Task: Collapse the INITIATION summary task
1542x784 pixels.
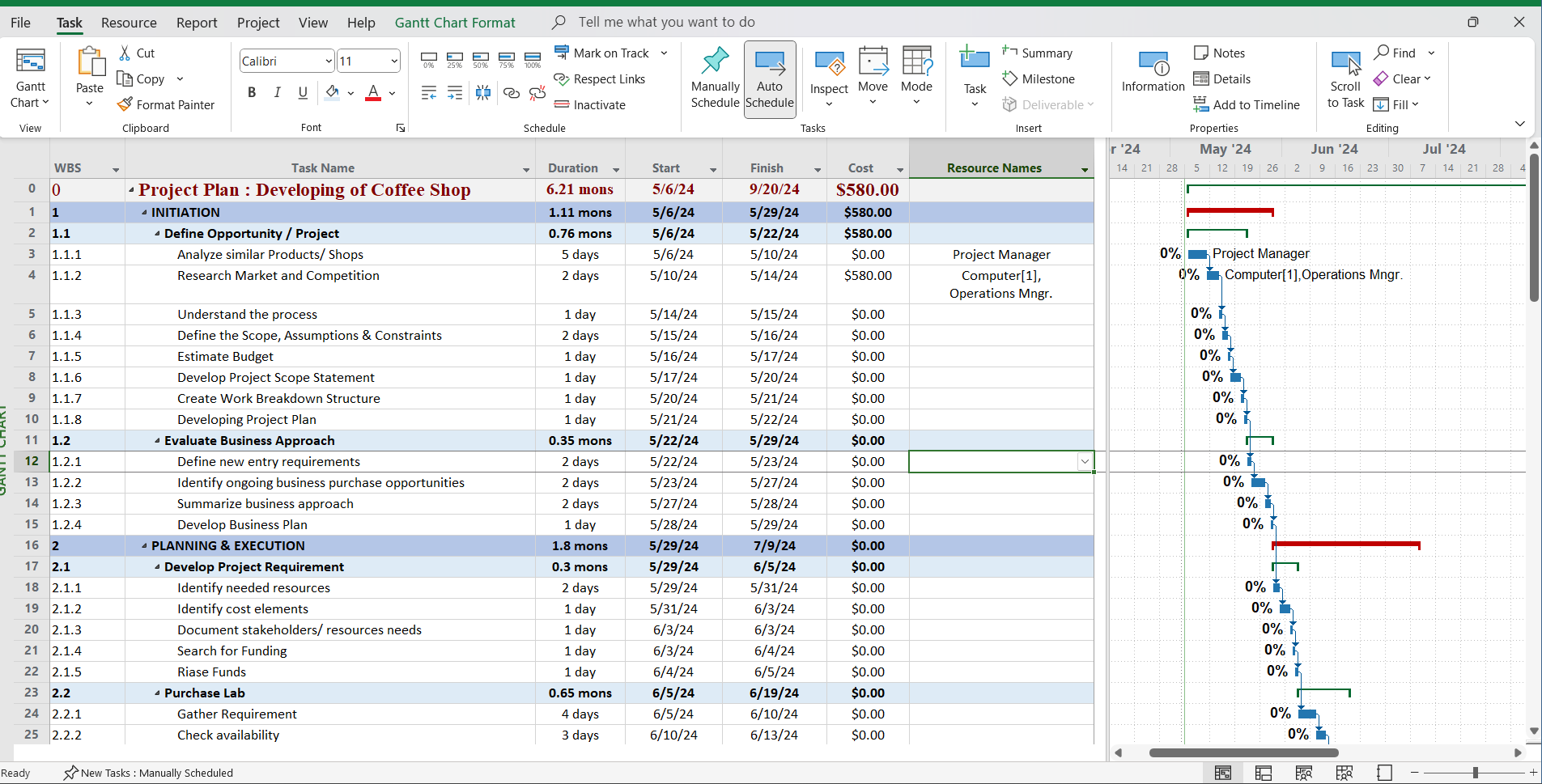Action: point(146,212)
